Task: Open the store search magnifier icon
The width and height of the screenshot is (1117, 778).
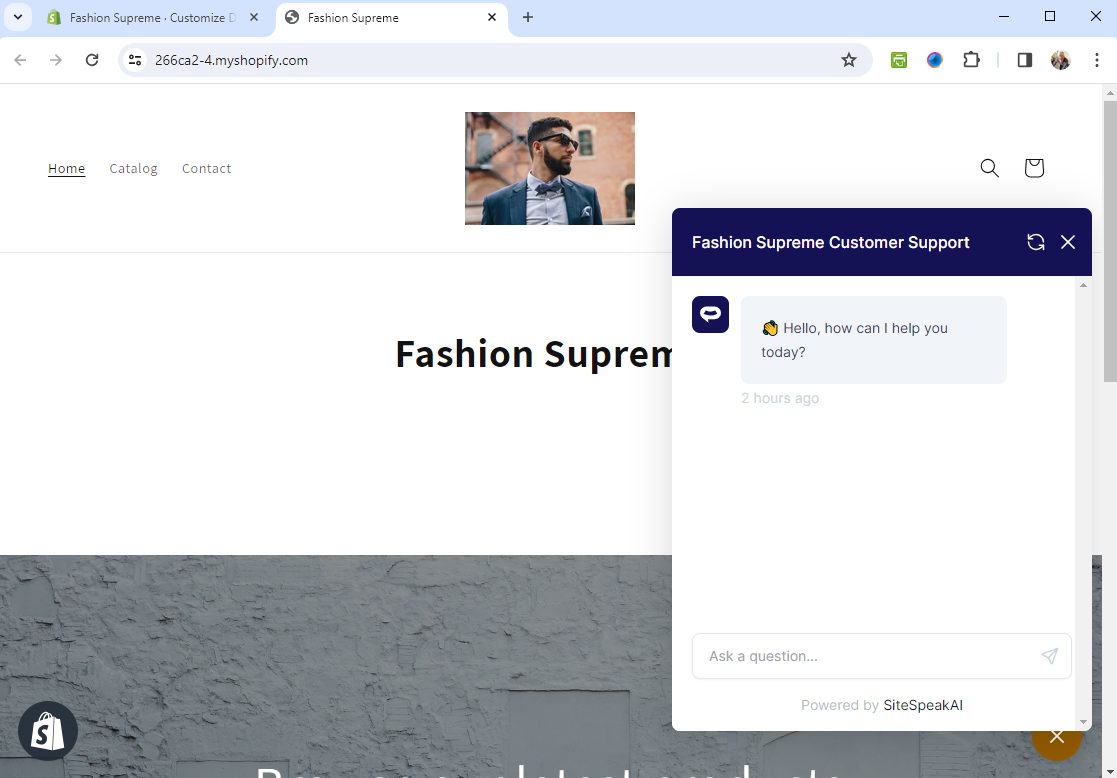Action: pos(989,168)
